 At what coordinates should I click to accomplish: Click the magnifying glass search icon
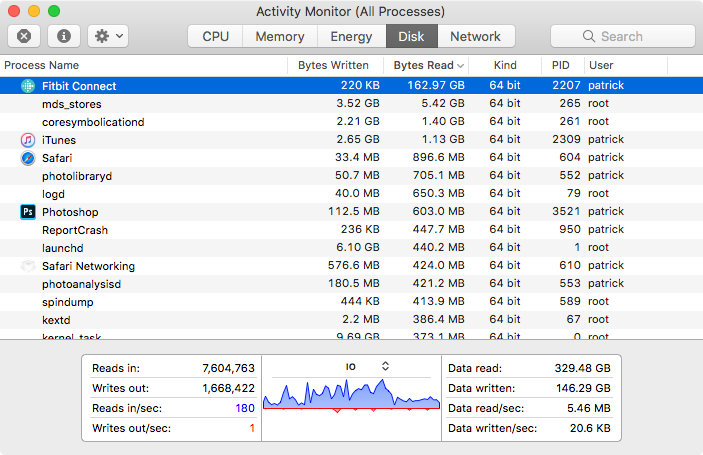(589, 36)
